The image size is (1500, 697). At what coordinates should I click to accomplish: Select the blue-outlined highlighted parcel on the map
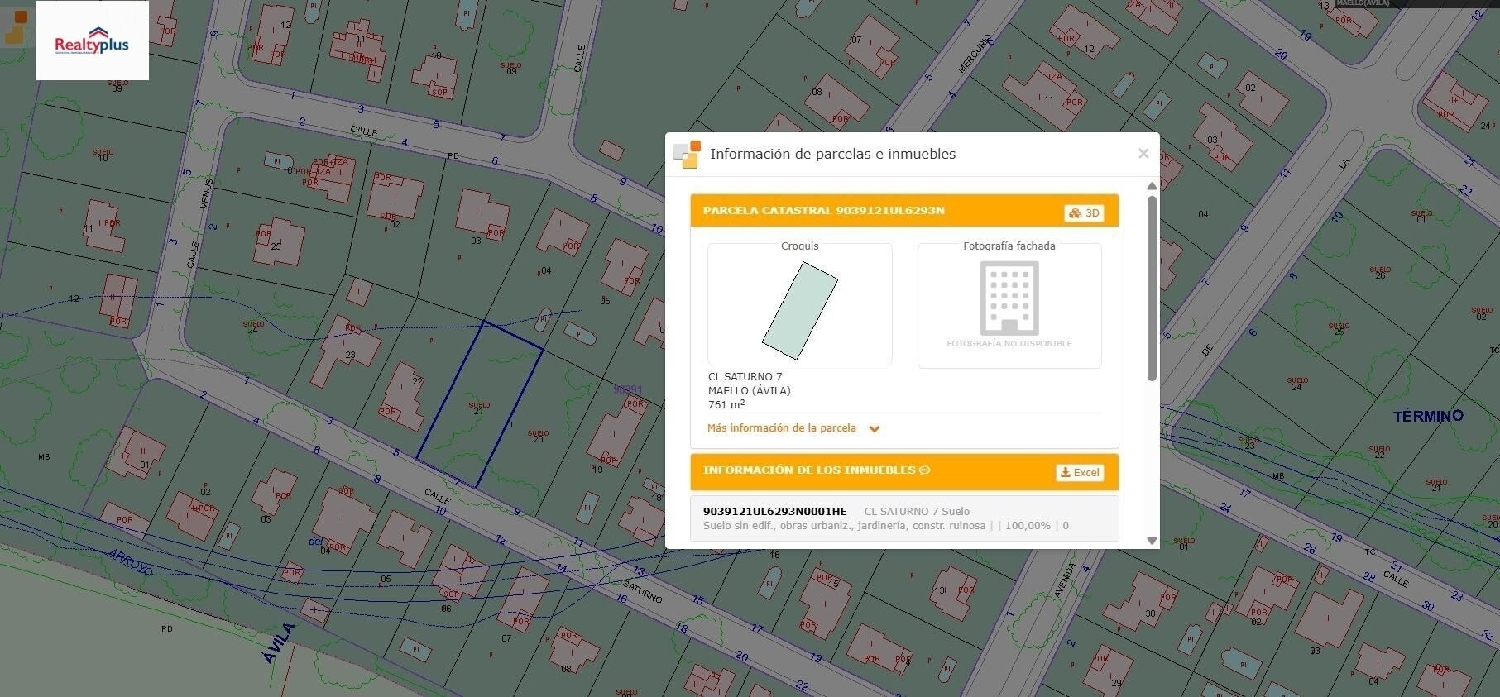480,405
